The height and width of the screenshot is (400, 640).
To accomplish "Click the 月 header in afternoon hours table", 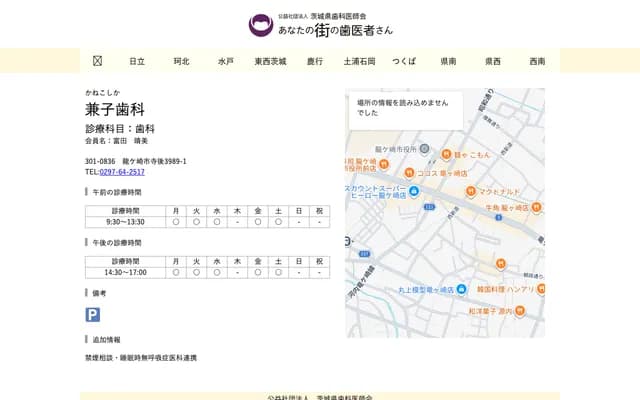I will pyautogui.click(x=176, y=262).
